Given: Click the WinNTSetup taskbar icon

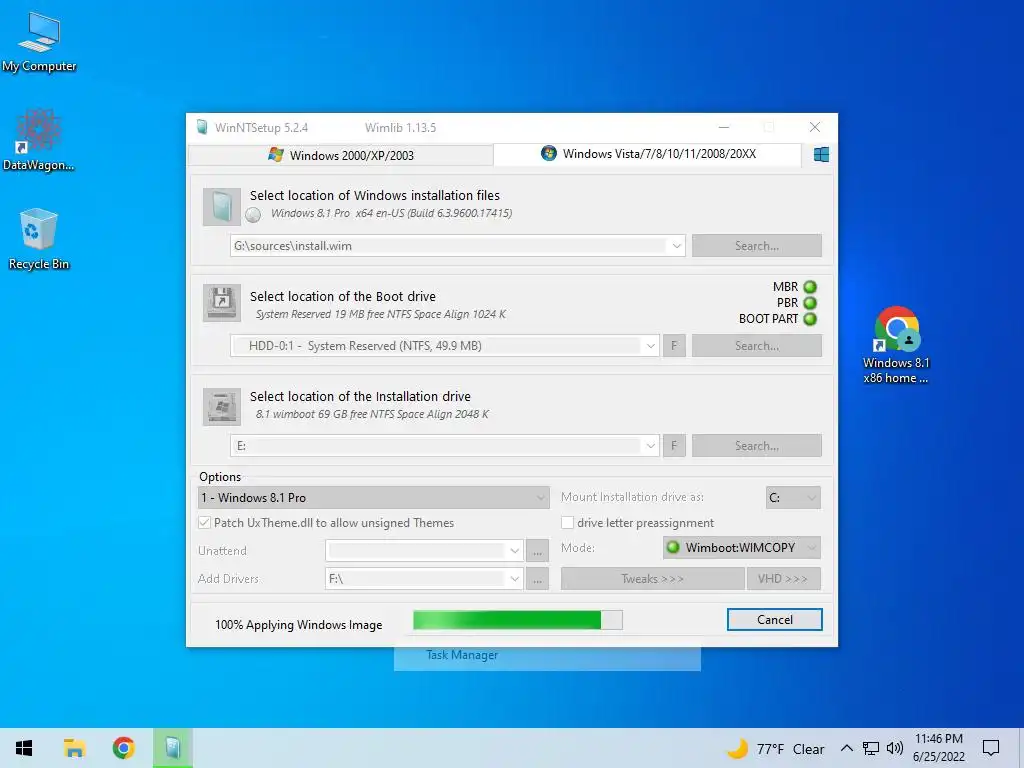Looking at the screenshot, I should (x=172, y=748).
